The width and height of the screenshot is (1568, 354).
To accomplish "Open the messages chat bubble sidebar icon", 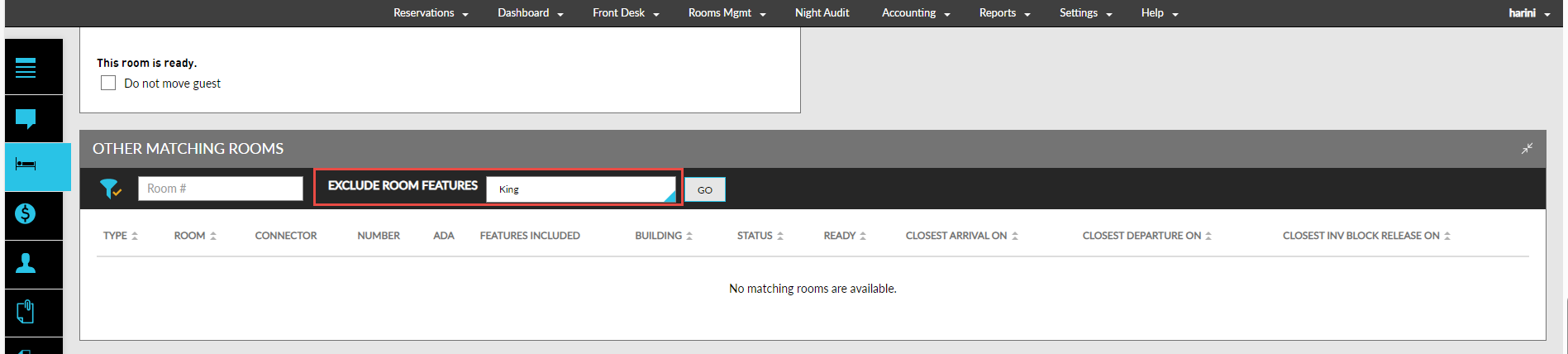I will tap(26, 119).
